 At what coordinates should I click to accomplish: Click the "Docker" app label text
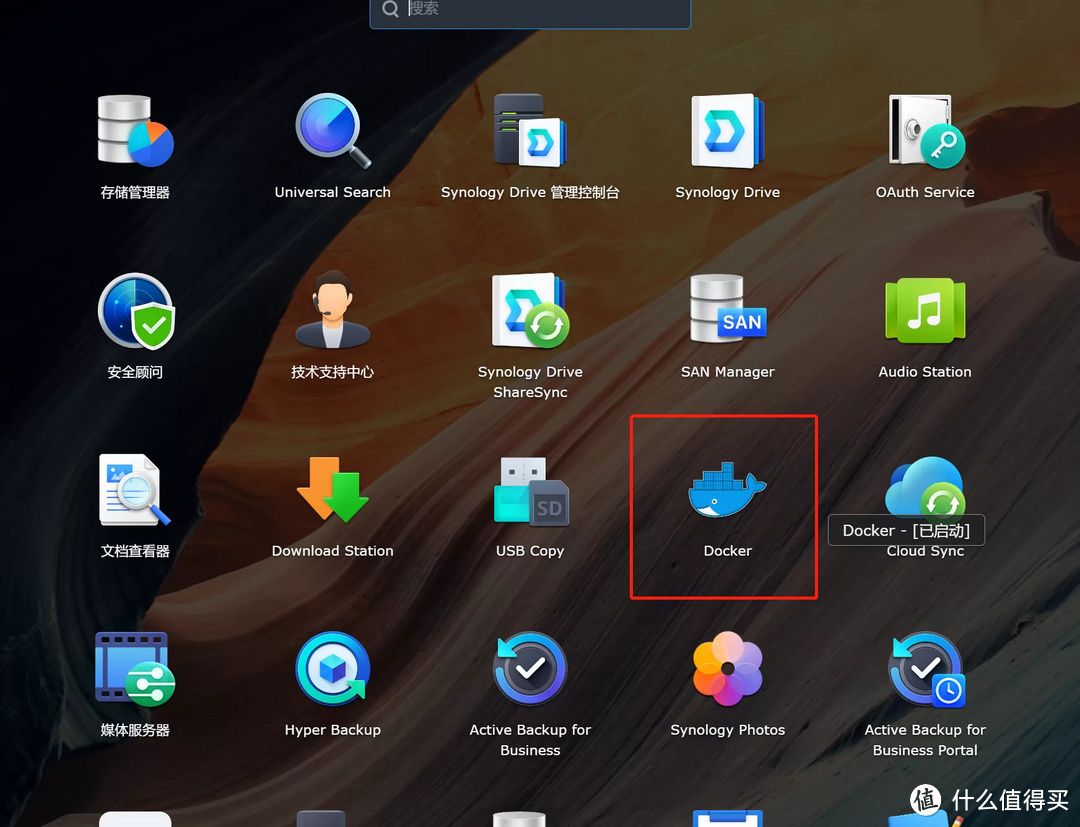(x=727, y=551)
